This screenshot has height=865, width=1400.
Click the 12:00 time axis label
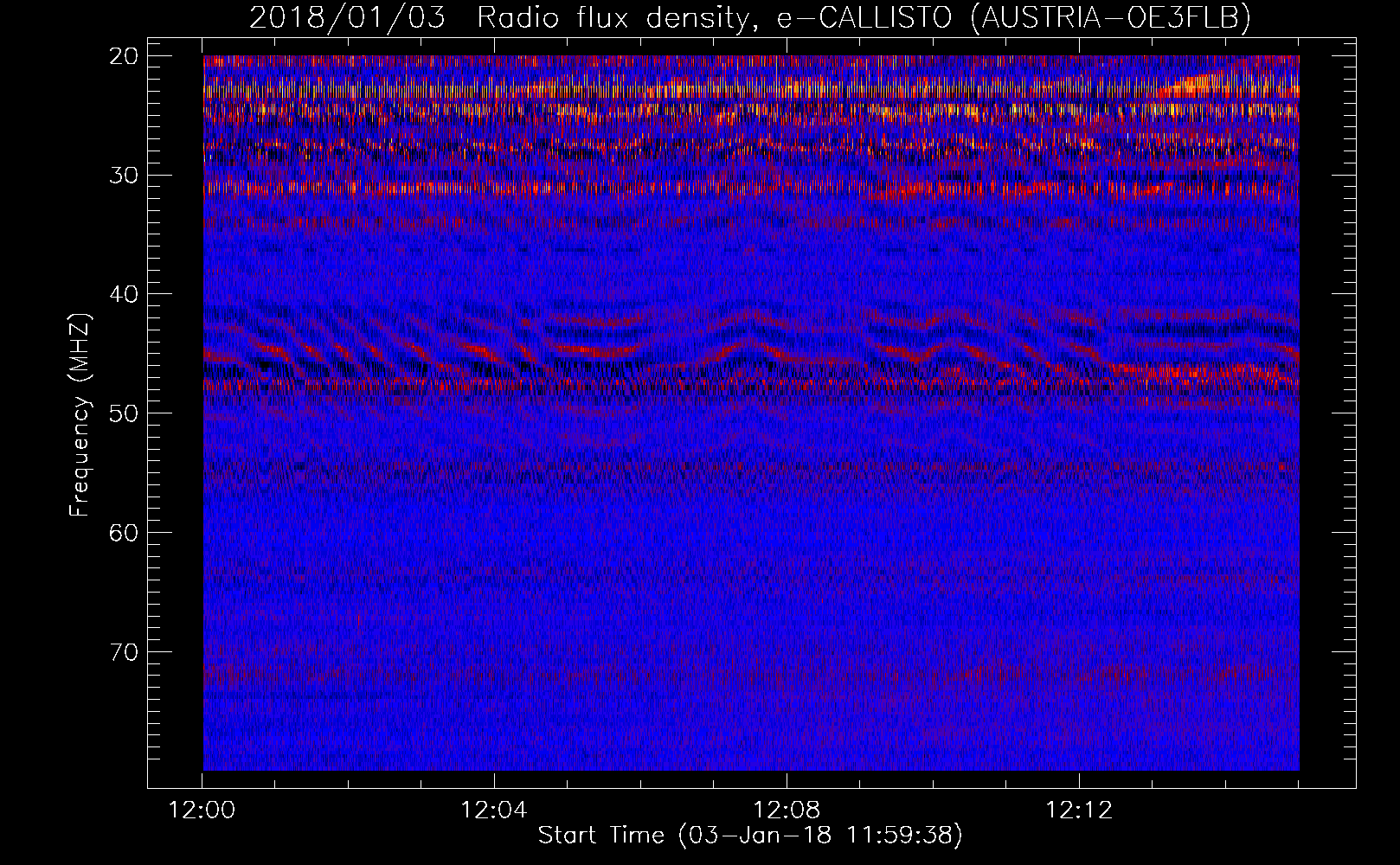(202, 811)
